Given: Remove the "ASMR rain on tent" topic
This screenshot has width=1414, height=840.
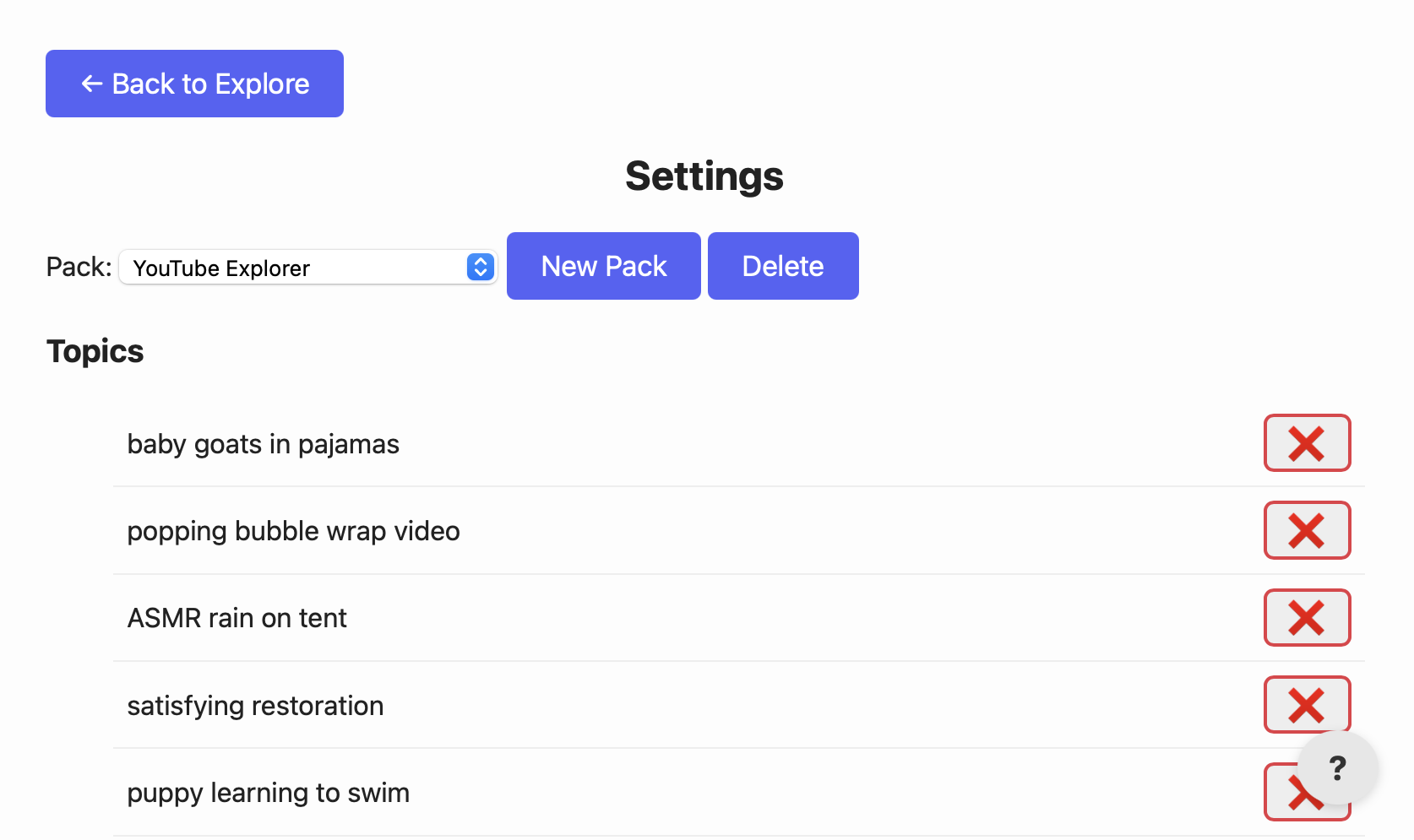Looking at the screenshot, I should pyautogui.click(x=1307, y=617).
